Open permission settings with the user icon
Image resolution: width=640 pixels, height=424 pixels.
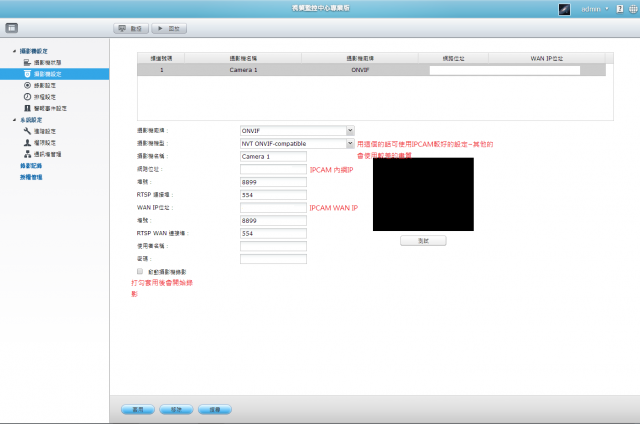27,142
